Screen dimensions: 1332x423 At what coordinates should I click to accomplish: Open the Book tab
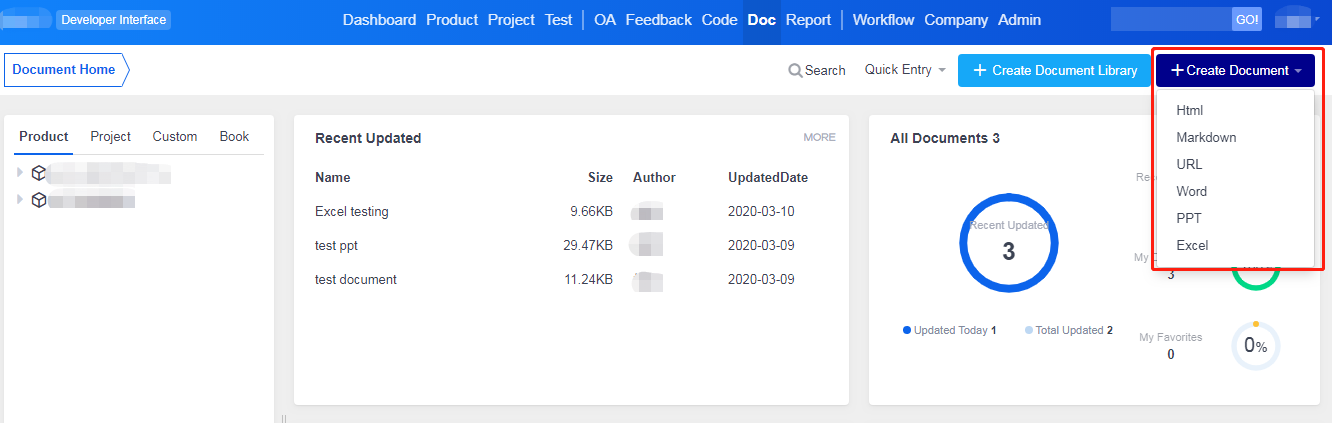(x=234, y=136)
